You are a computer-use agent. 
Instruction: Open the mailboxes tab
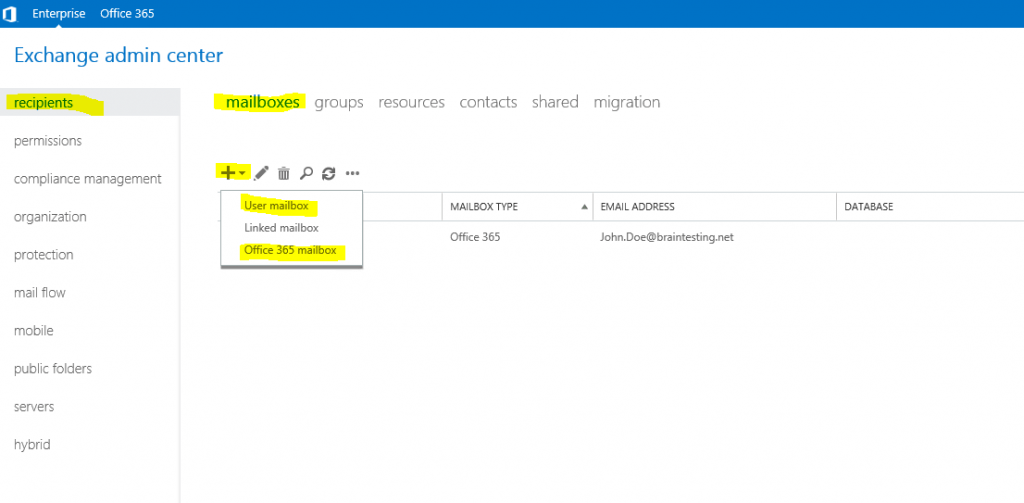[263, 102]
